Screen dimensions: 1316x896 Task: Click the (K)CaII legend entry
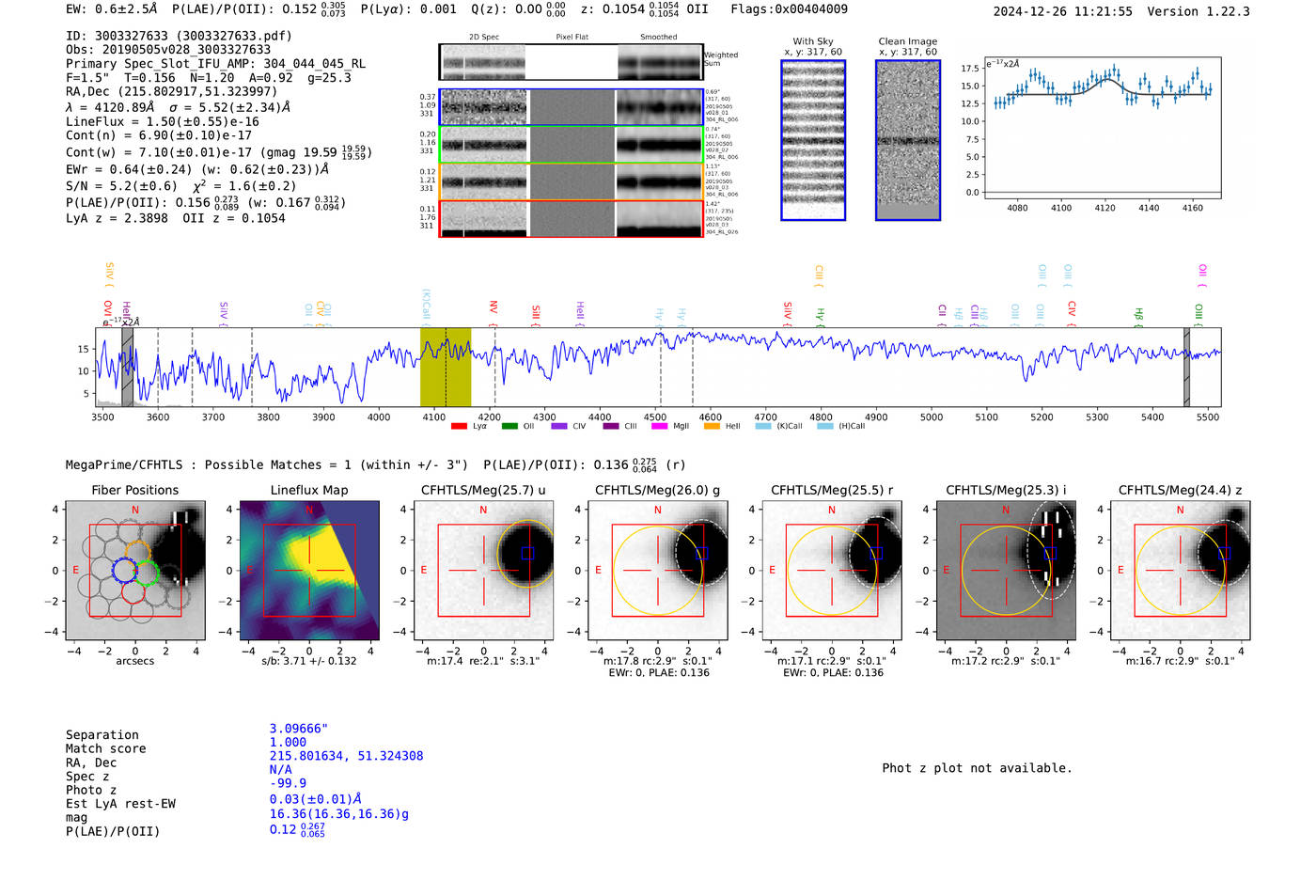(779, 426)
